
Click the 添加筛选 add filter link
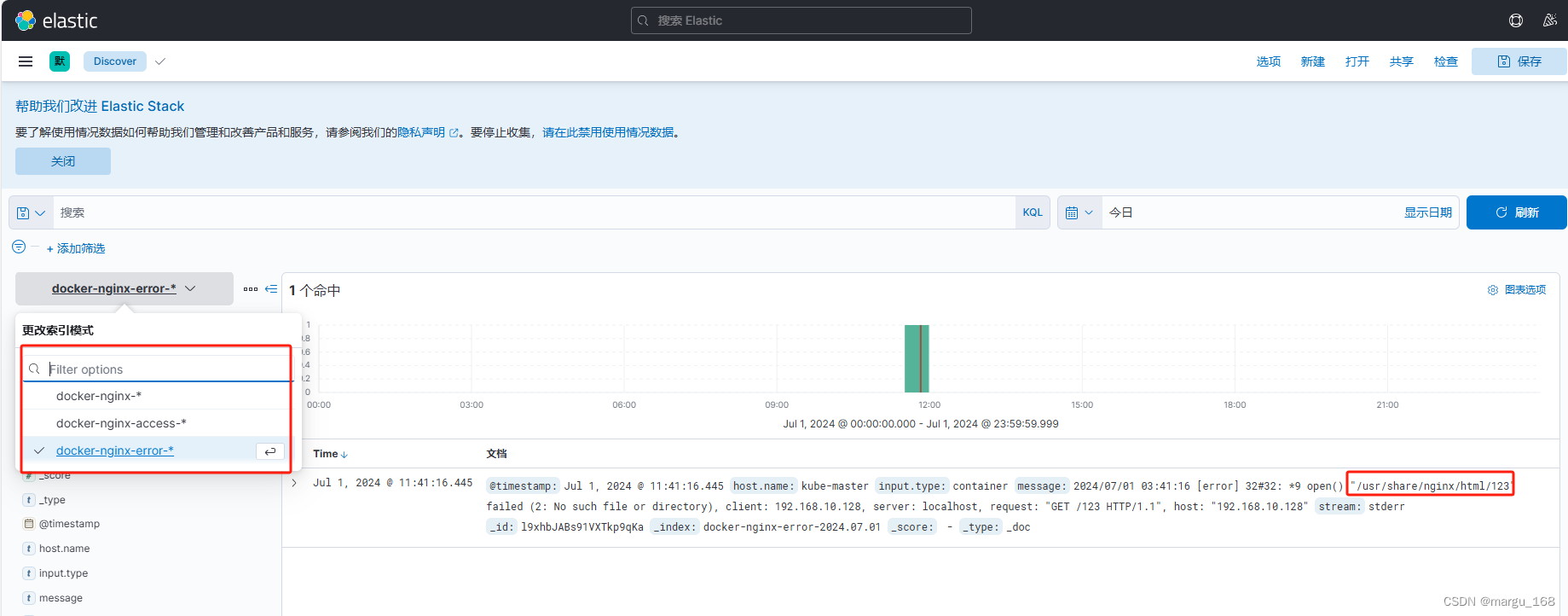pyautogui.click(x=76, y=248)
